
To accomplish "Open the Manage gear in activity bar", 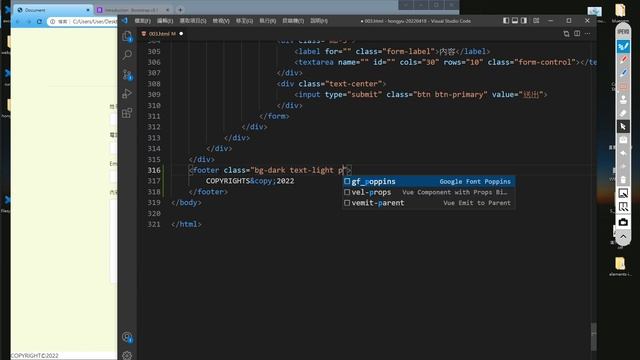I will 127,355.
